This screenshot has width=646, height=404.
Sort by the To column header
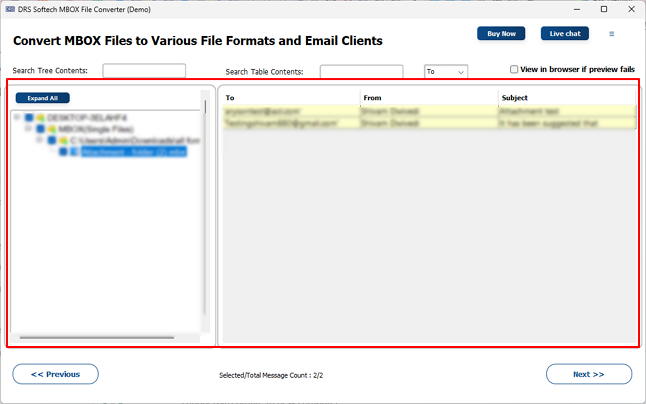pos(291,98)
